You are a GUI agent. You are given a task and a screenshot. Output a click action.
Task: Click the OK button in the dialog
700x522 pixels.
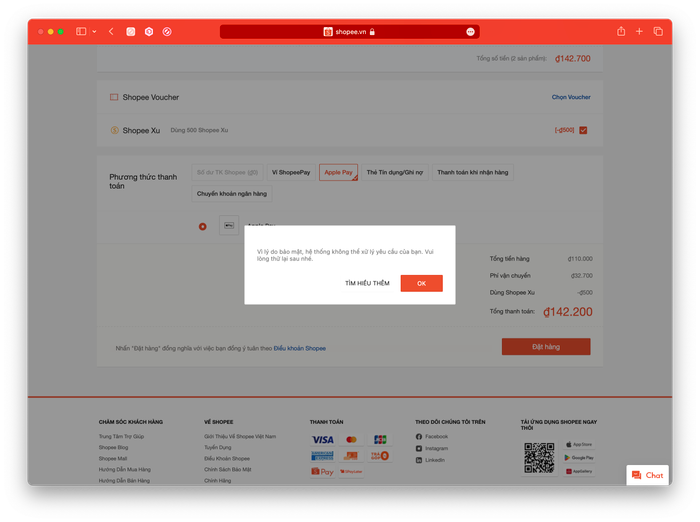[421, 283]
